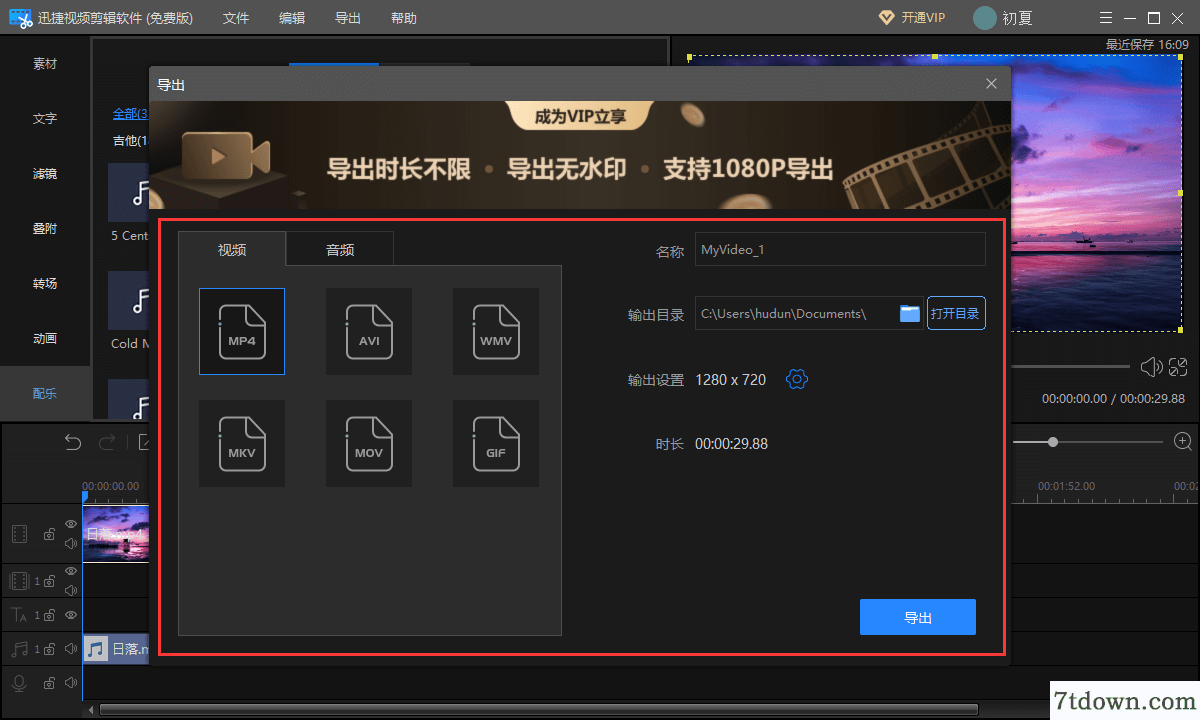Click the microphone voice-over track icon
This screenshot has width=1200, height=720.
(19, 683)
